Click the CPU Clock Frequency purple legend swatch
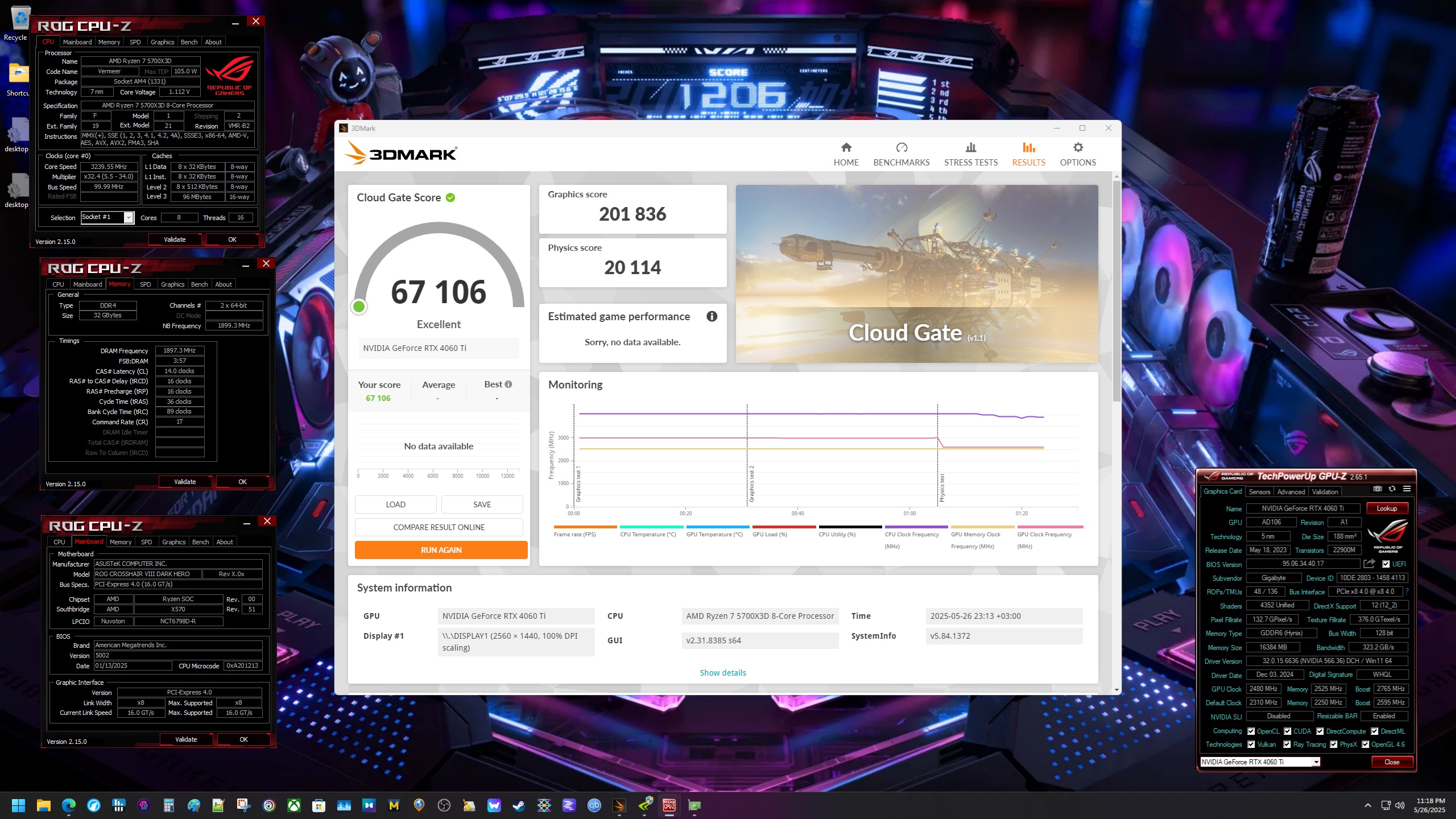 point(916,527)
